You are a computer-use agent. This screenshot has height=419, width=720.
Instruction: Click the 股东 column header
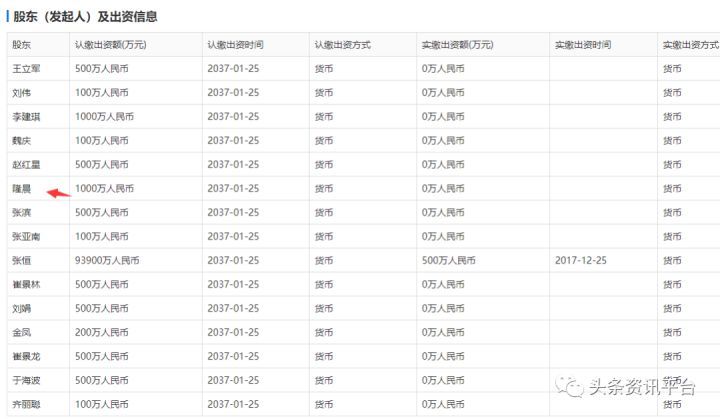tap(22, 45)
